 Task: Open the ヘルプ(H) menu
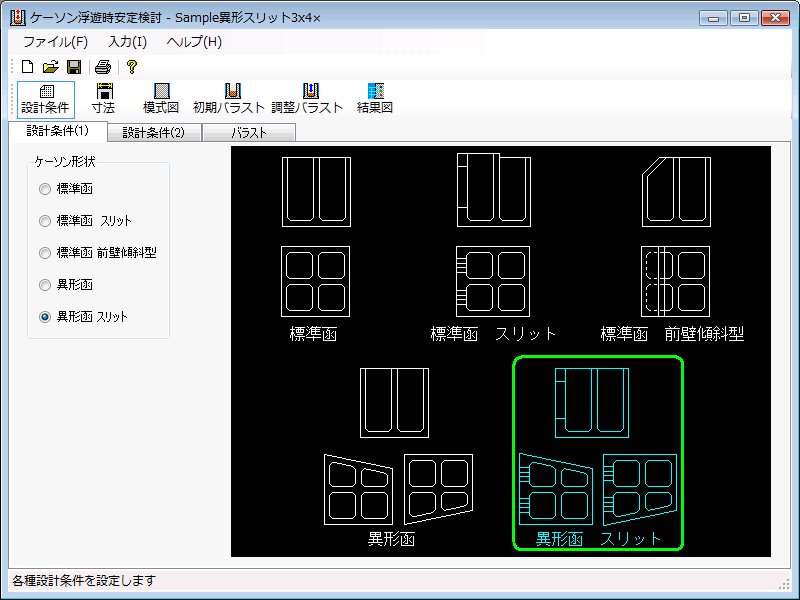coord(194,42)
